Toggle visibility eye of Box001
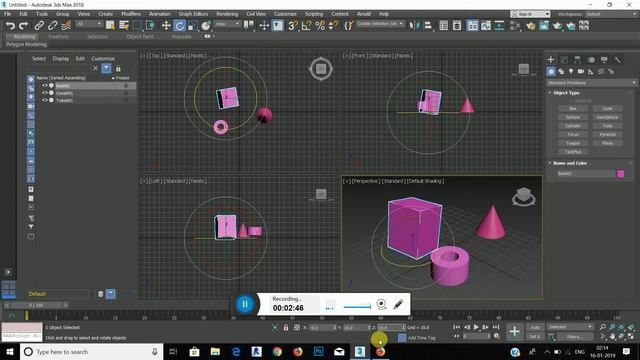 tap(44, 86)
